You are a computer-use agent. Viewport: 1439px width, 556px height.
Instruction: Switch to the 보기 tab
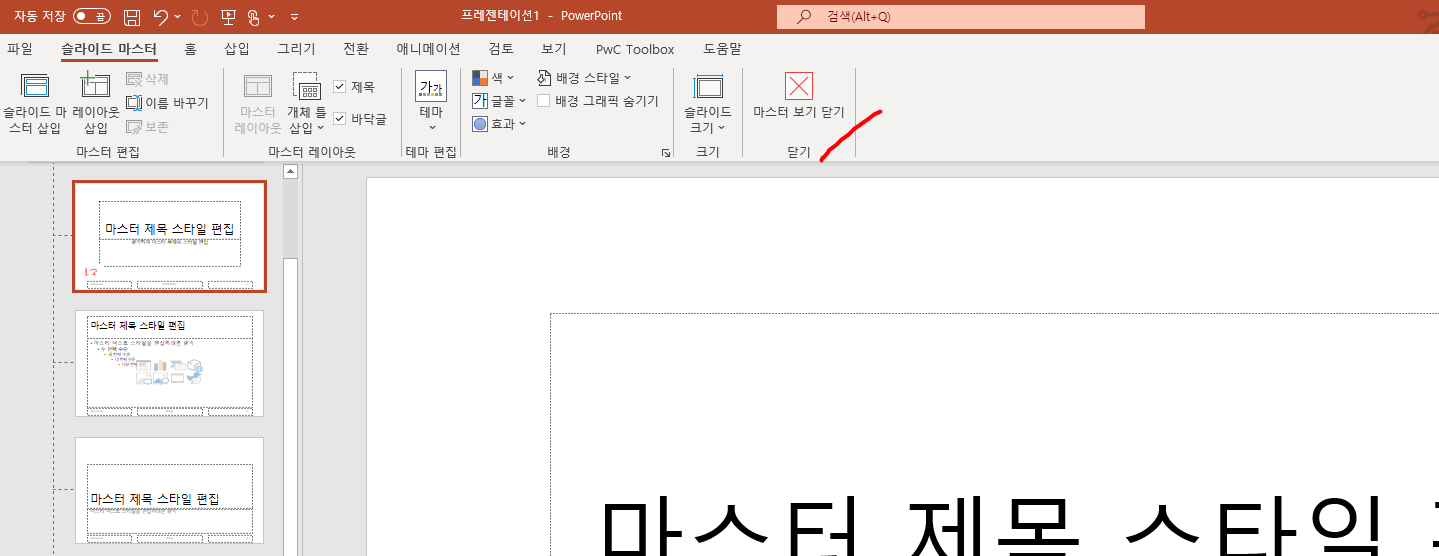point(554,49)
